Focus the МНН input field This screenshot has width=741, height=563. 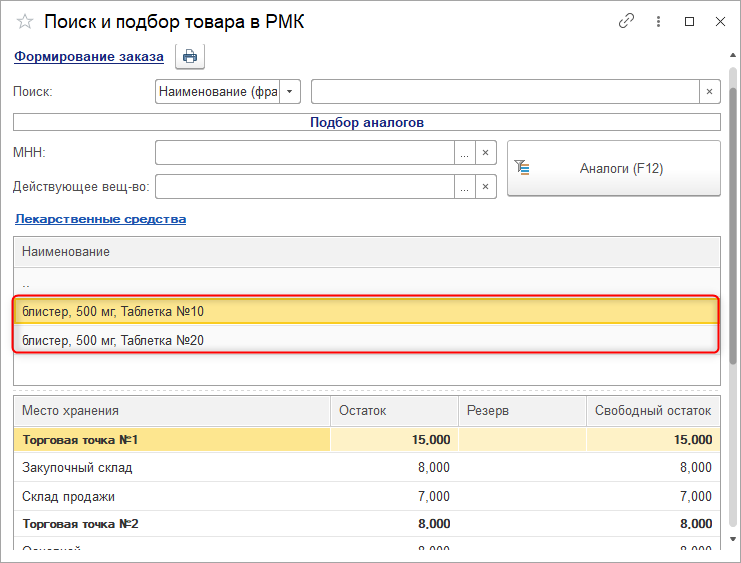pos(305,153)
